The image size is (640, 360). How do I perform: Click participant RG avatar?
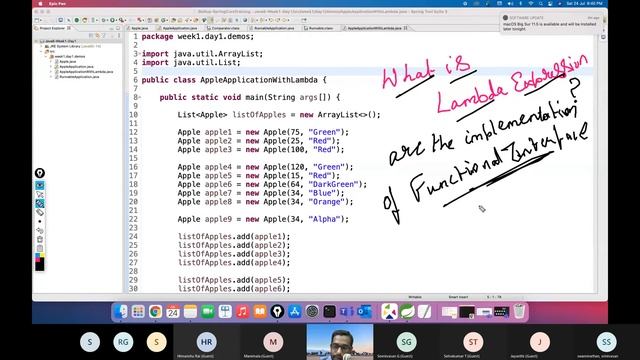pos(123,342)
